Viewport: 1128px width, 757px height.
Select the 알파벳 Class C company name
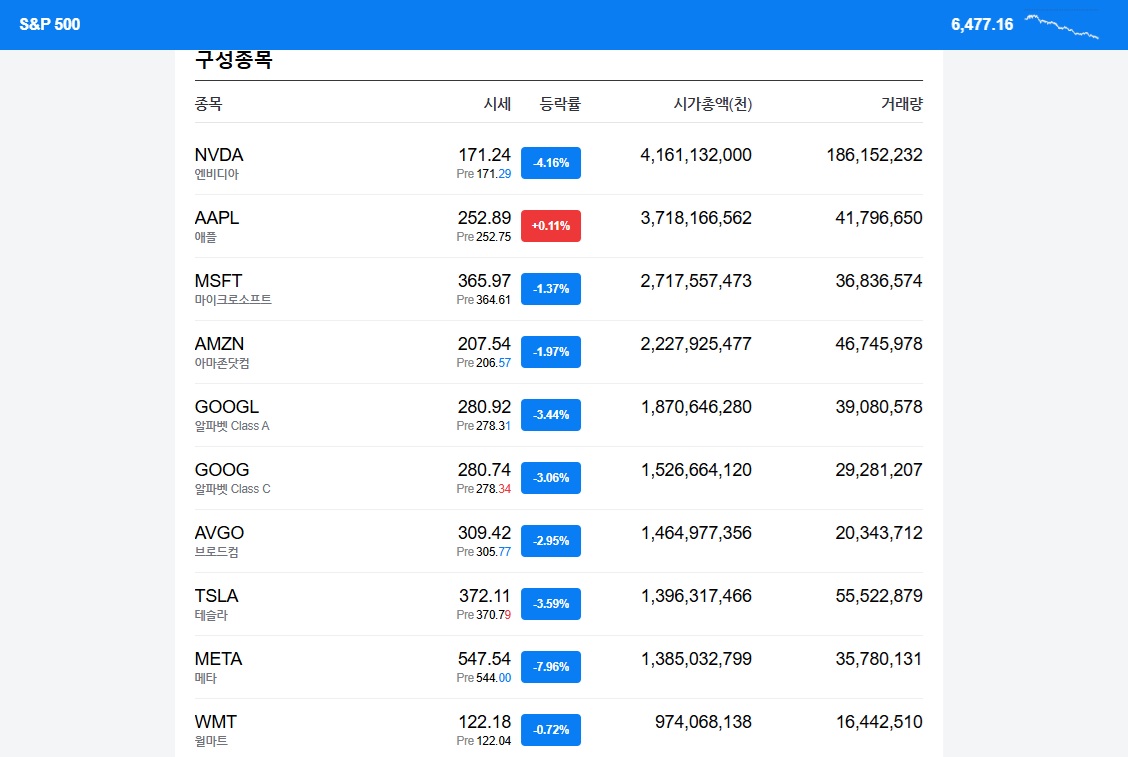232,489
